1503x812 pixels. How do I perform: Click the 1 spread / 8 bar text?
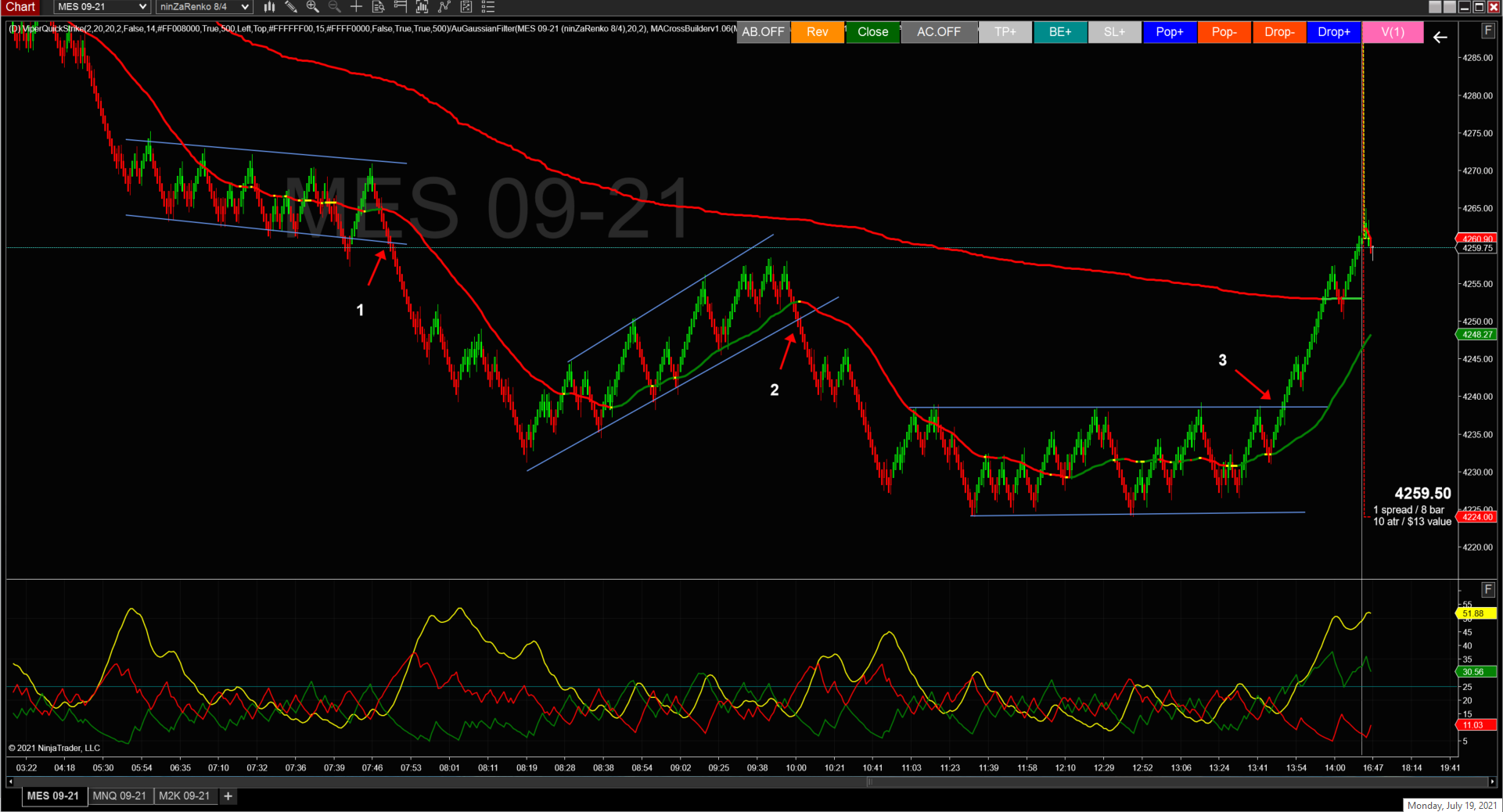[x=1409, y=510]
